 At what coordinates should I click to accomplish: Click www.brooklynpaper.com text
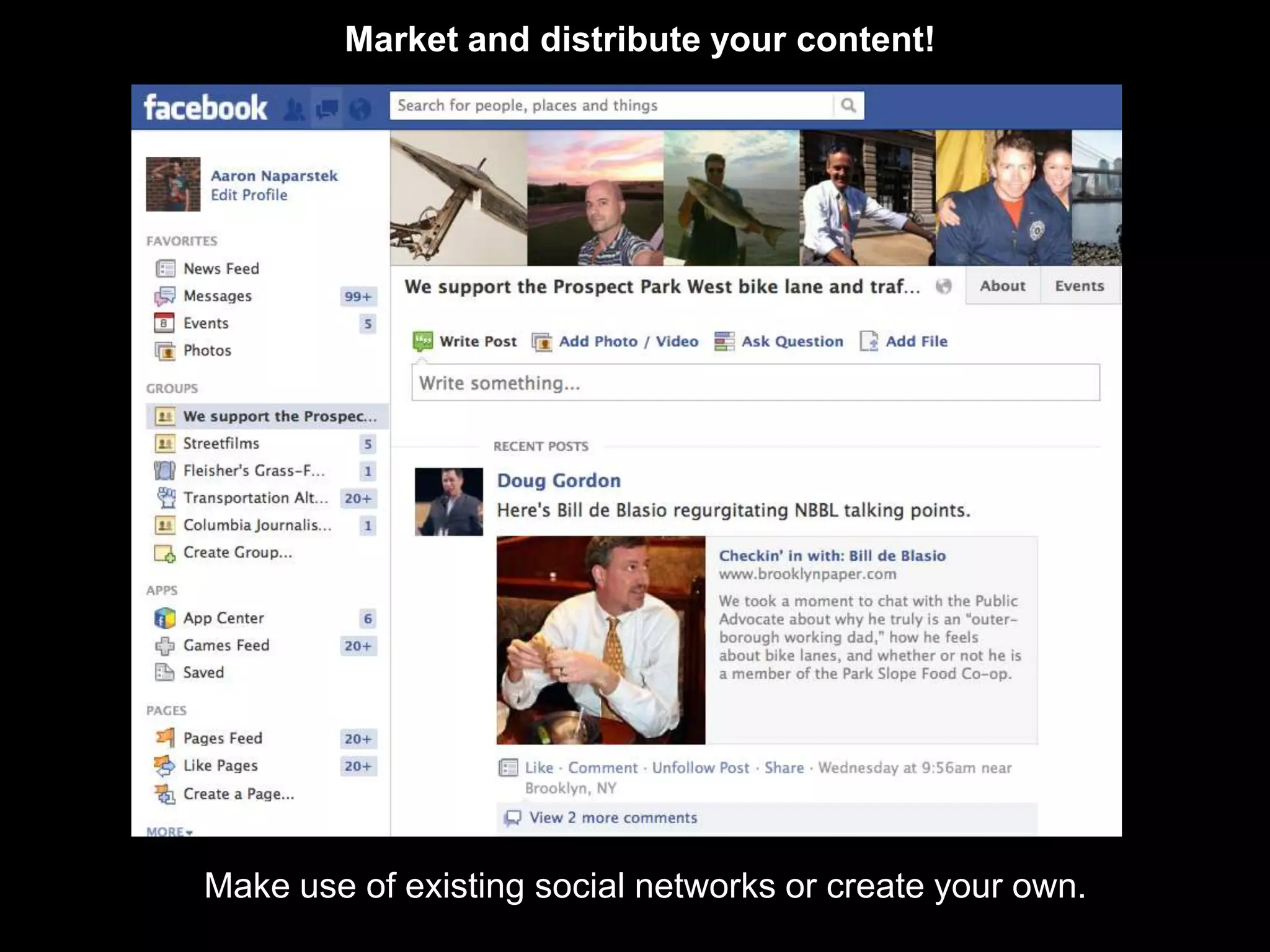pyautogui.click(x=807, y=574)
